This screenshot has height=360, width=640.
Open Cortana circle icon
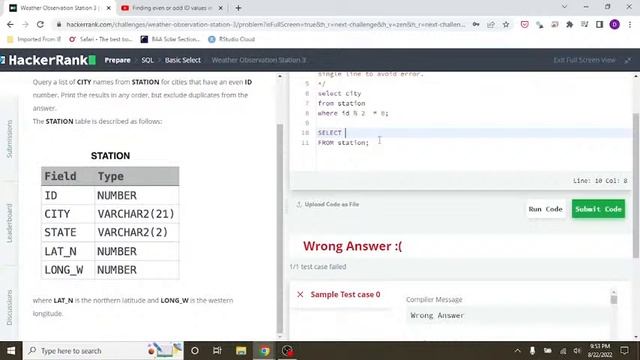click(x=195, y=351)
